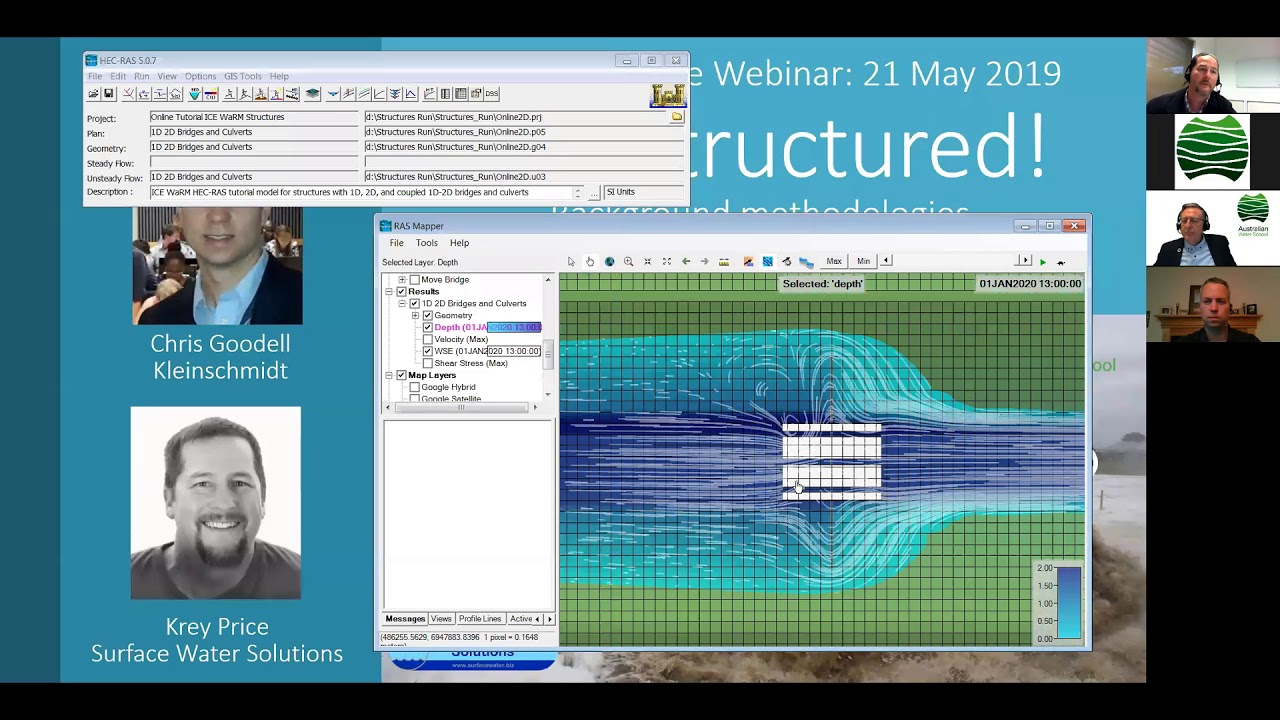This screenshot has width=1280, height=720.
Task: Browse project folder icon beside project path
Action: click(x=677, y=117)
